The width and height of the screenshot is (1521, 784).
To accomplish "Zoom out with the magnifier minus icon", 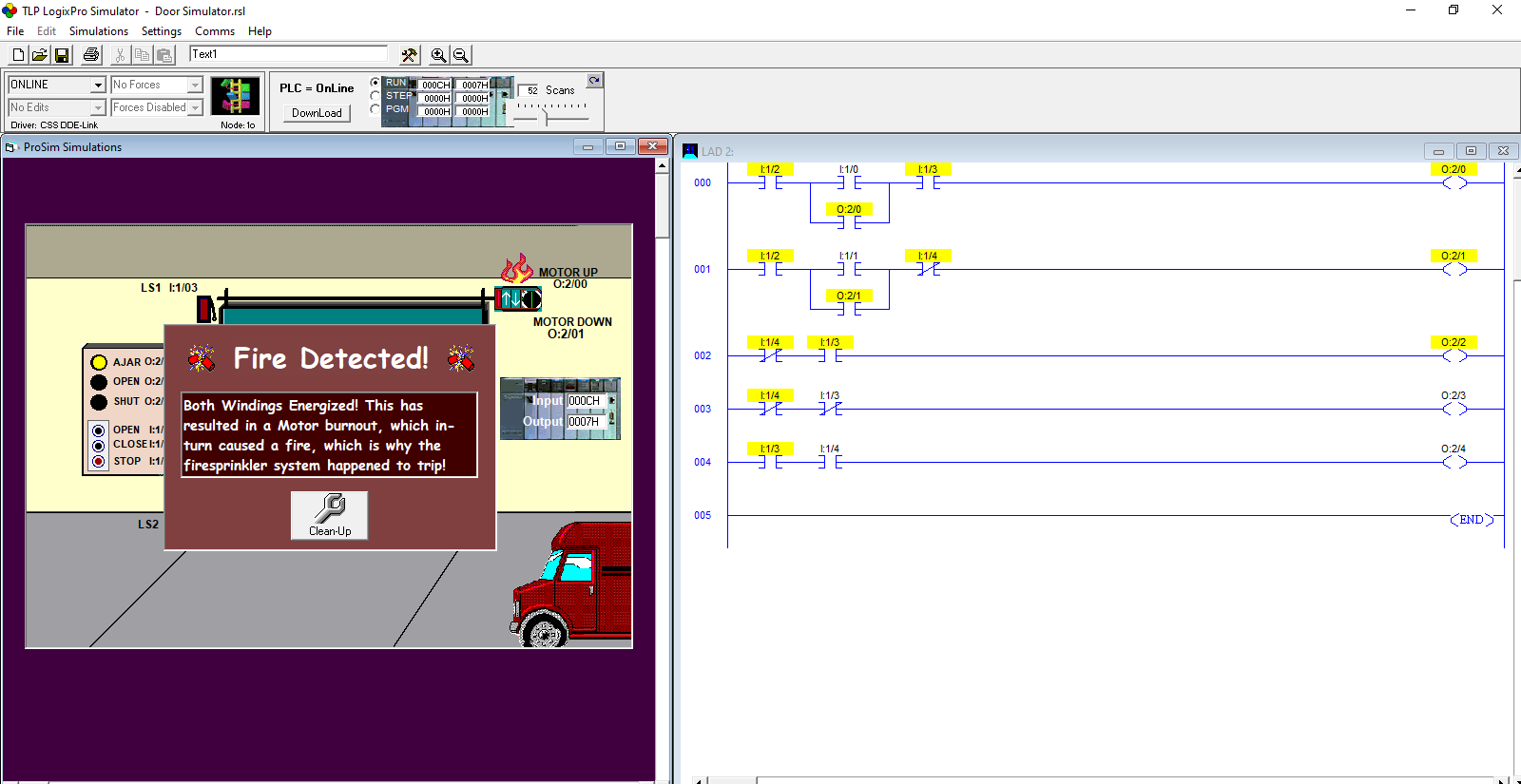I will [460, 55].
